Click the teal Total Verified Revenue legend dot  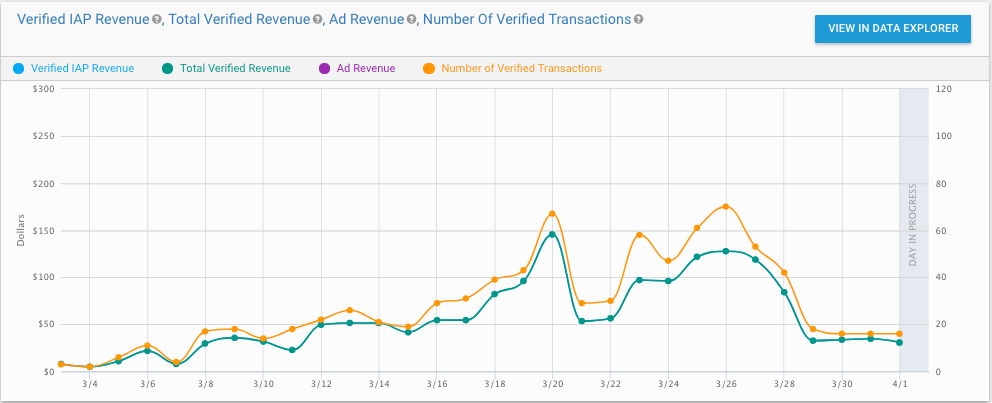pyautogui.click(x=169, y=69)
